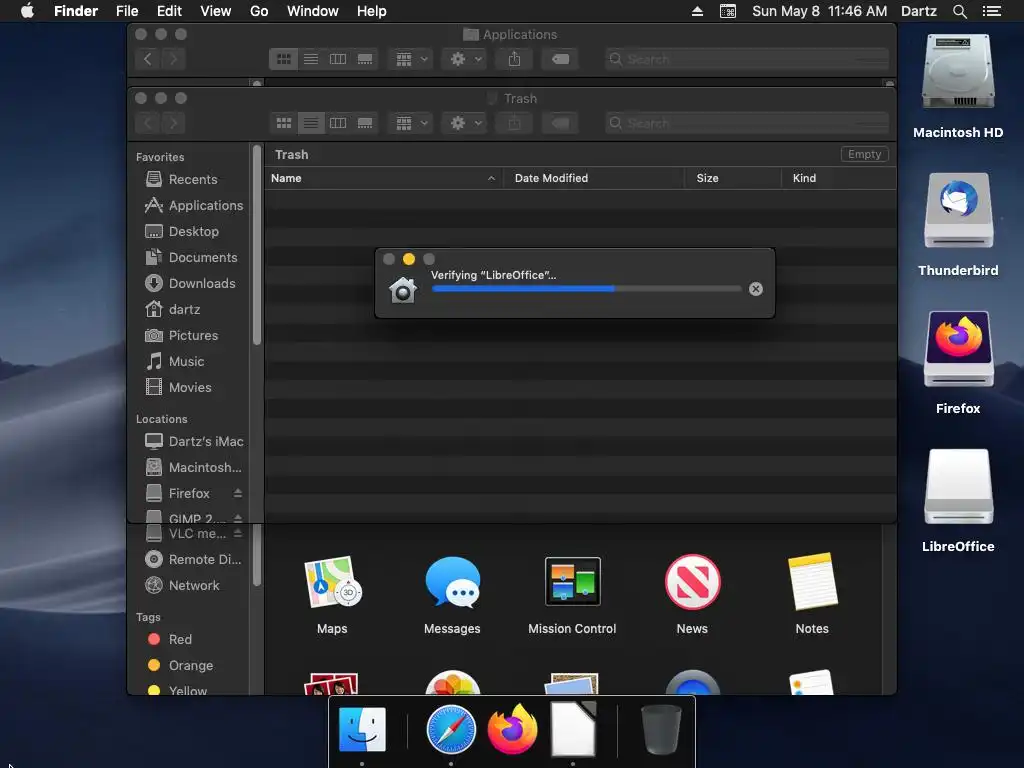Click the Trash window search field
This screenshot has width=1024, height=768.
[x=746, y=123]
